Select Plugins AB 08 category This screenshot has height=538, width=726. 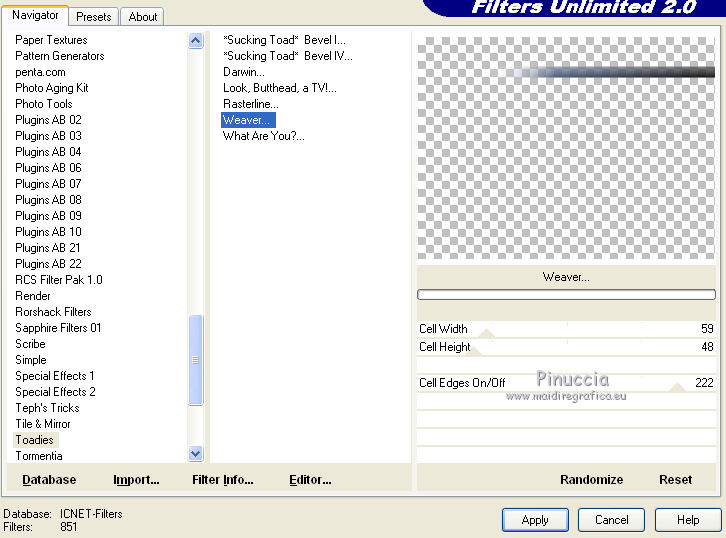click(x=48, y=200)
